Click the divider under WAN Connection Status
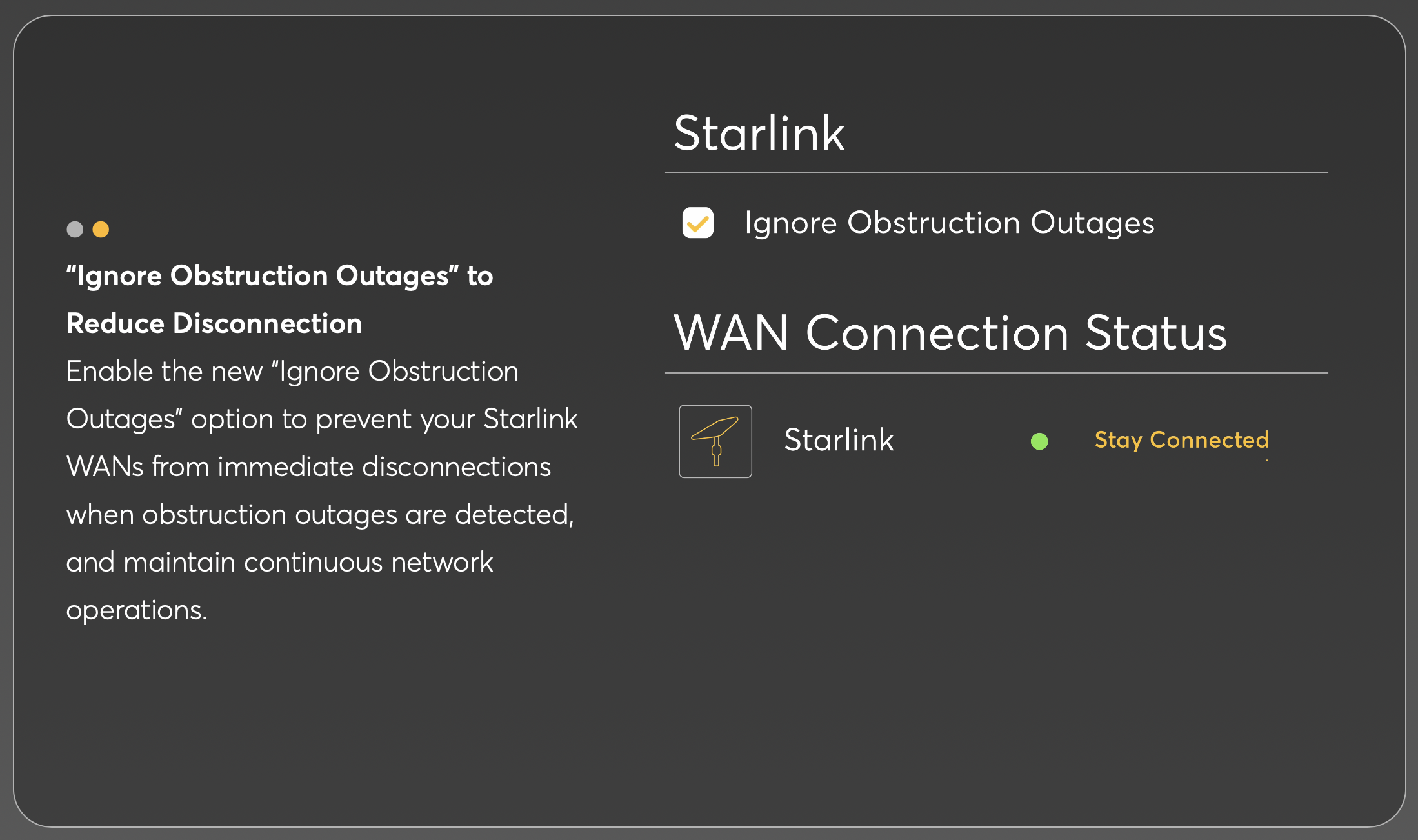 pos(996,373)
